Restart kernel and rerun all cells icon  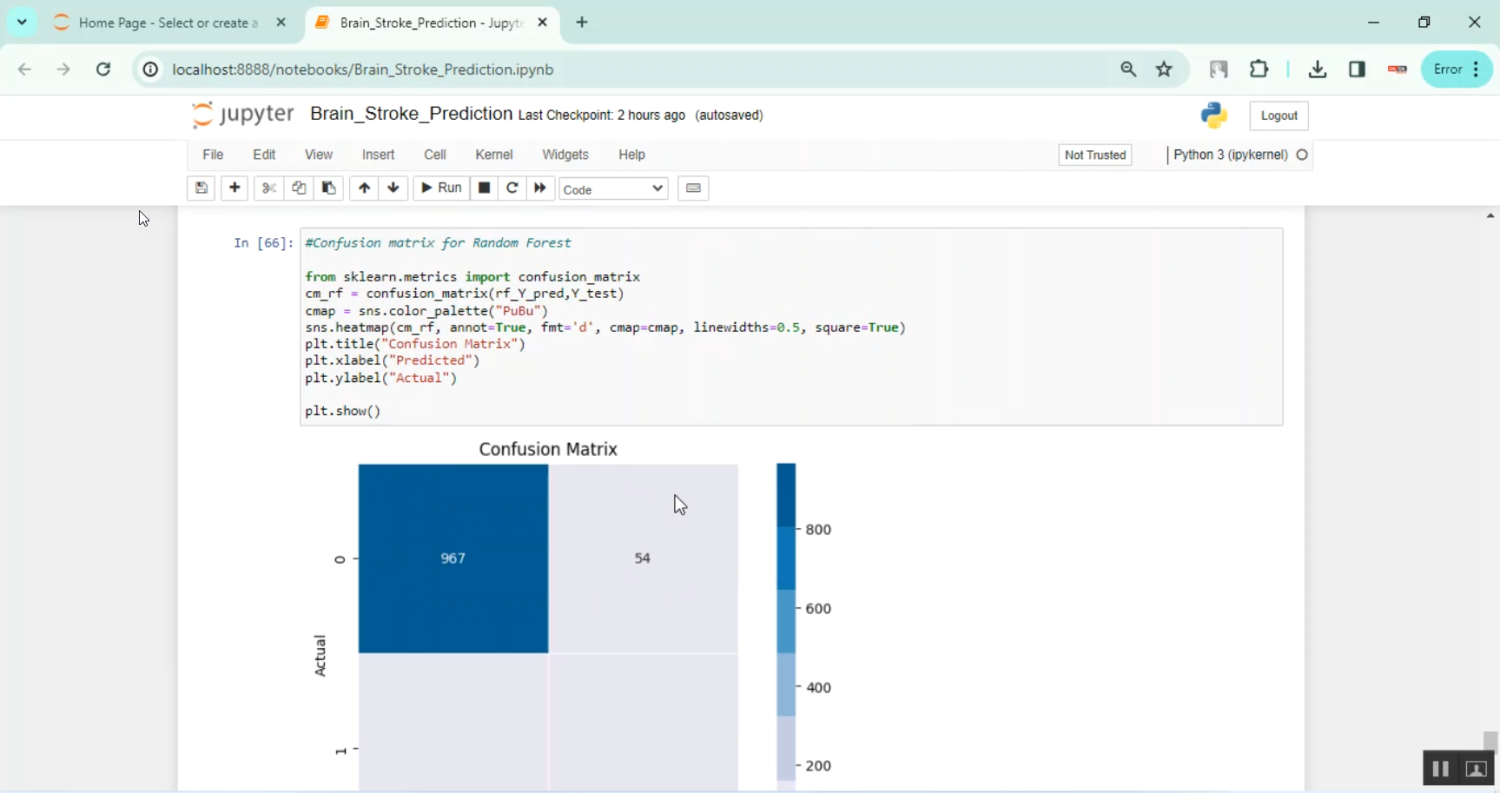pyautogui.click(x=540, y=188)
